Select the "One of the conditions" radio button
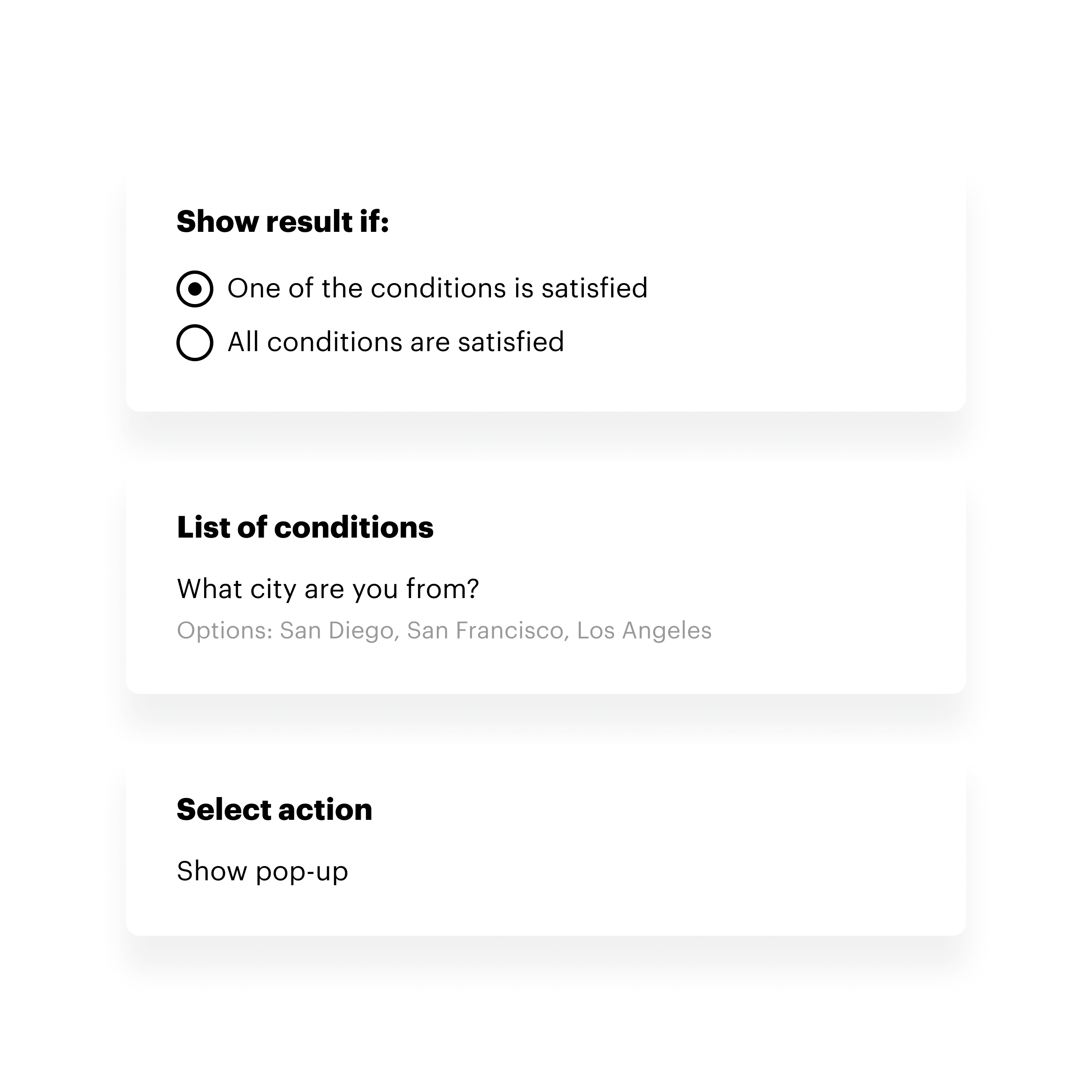This screenshot has height=1092, width=1092. click(x=194, y=289)
